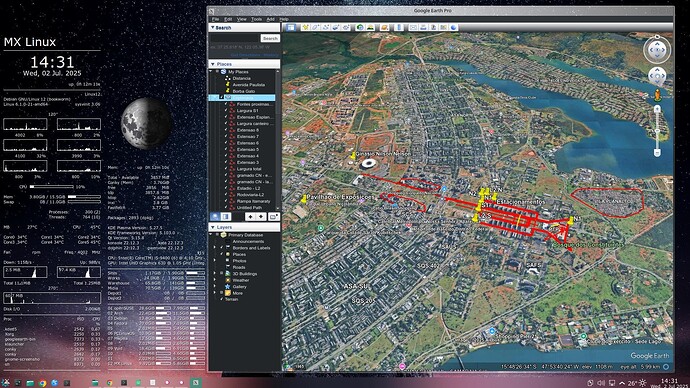690x388 pixels.
Task: Click in the search input field
Action: [235, 38]
